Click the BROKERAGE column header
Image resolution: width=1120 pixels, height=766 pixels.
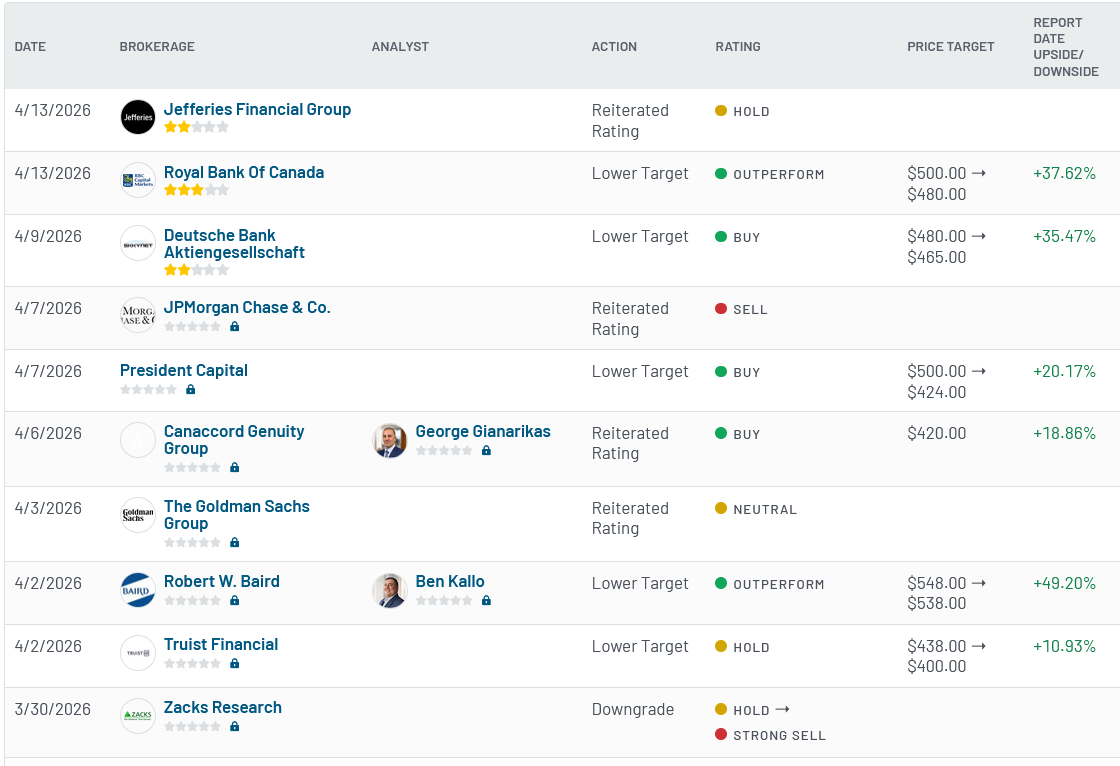(157, 46)
